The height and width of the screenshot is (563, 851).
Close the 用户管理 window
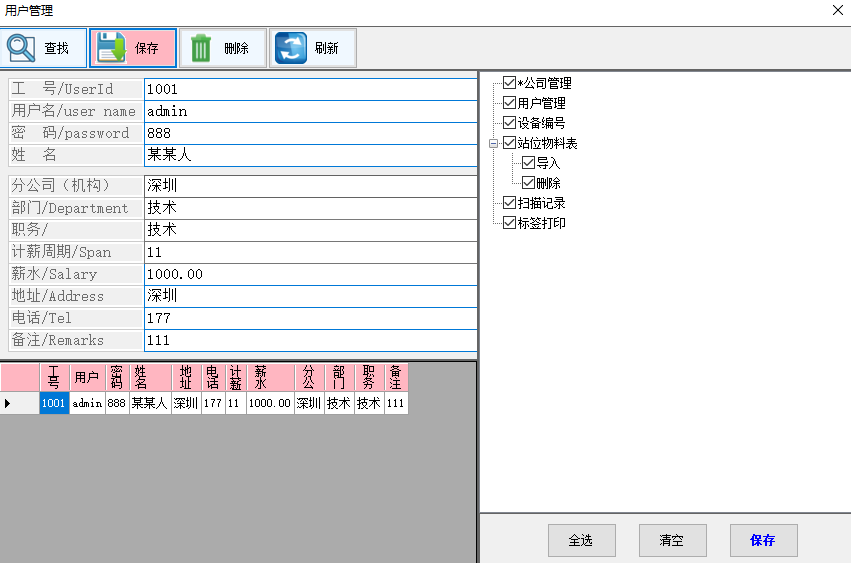[837, 10]
